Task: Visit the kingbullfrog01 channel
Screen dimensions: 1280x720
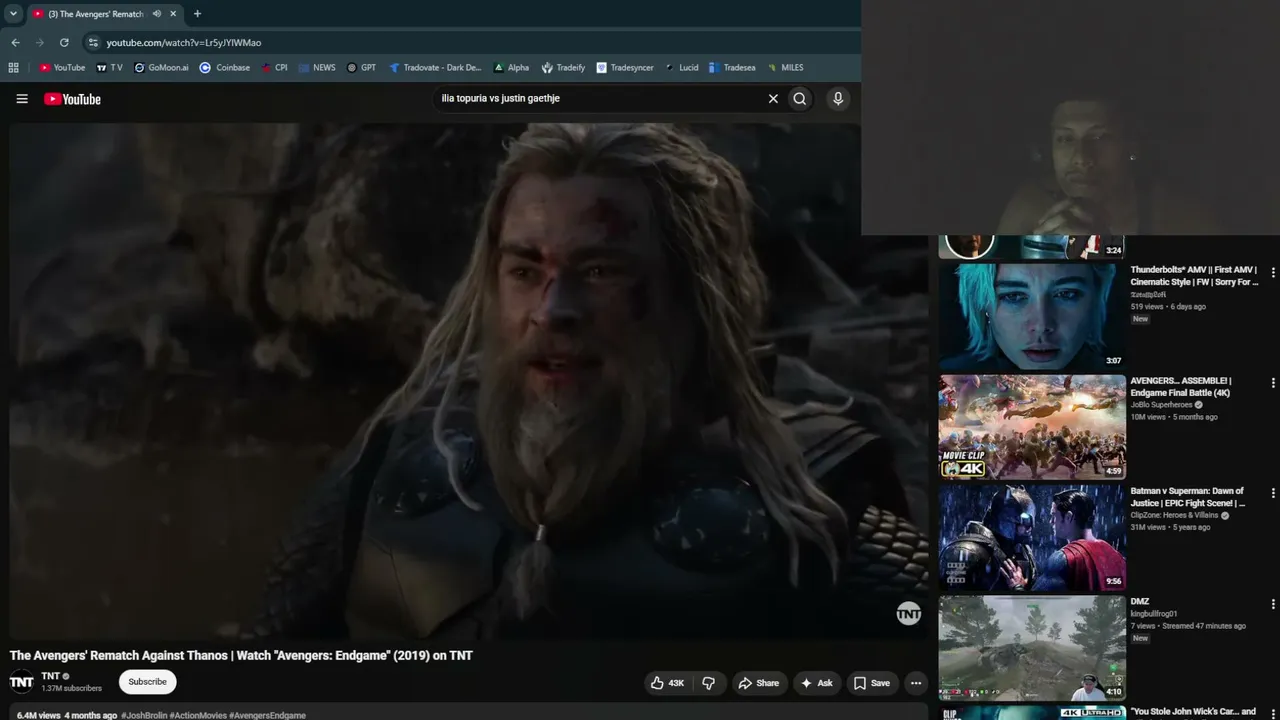Action: [x=1154, y=614]
